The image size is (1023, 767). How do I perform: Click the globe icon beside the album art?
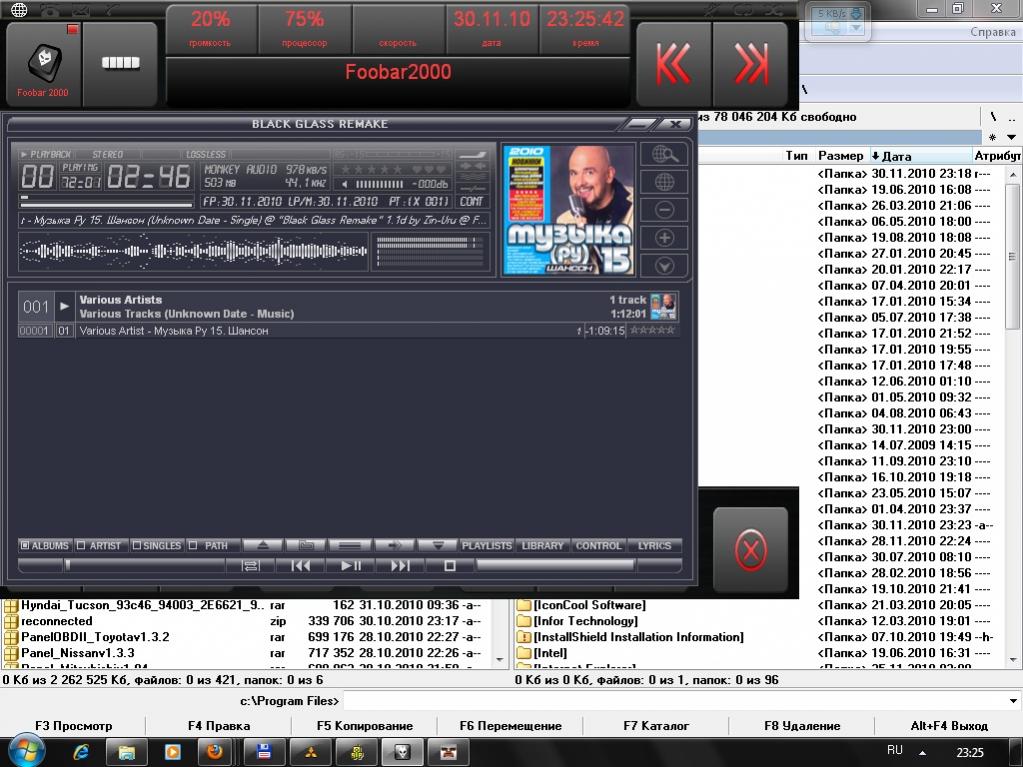665,182
